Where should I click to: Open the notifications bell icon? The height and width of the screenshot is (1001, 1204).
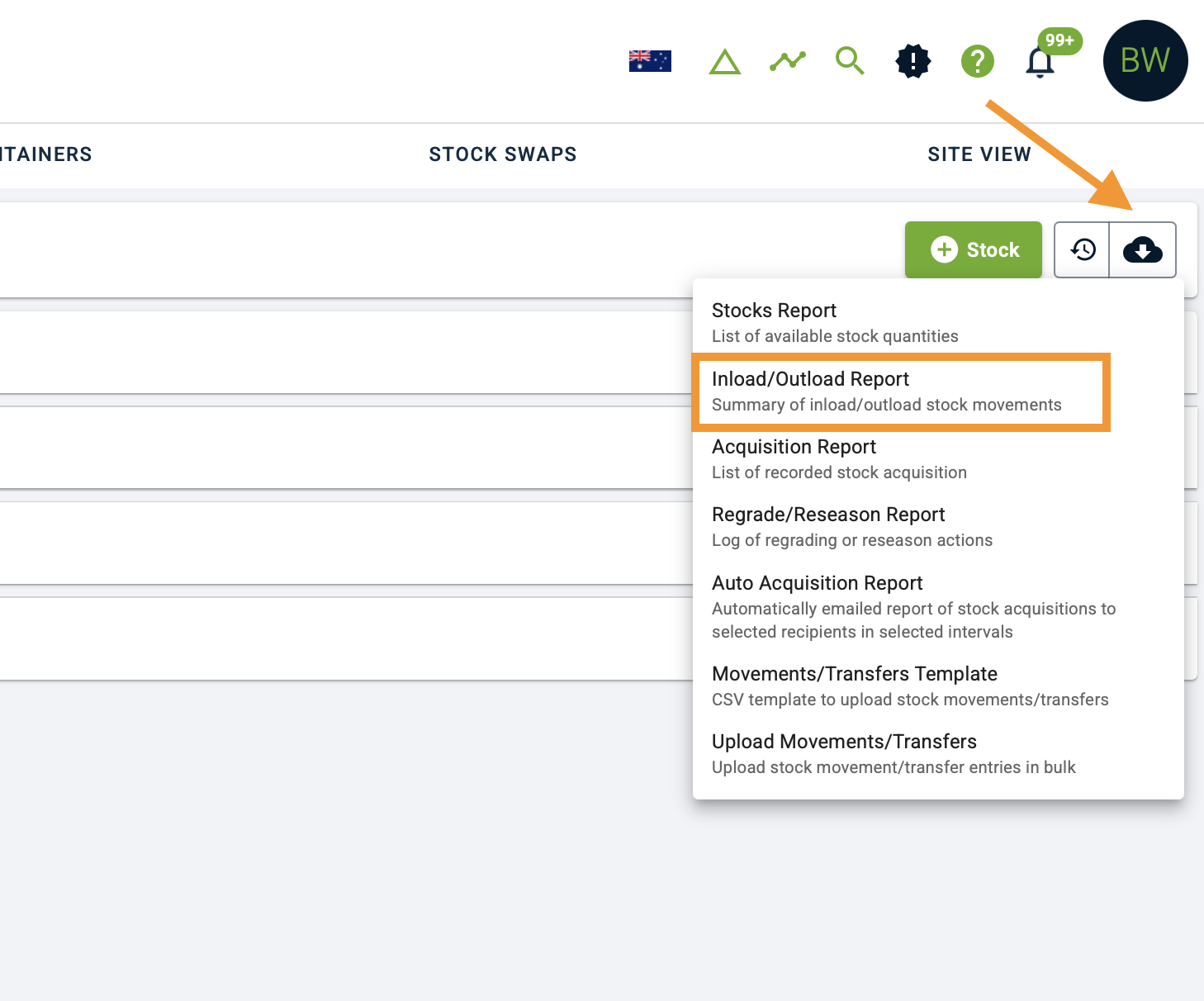(x=1040, y=62)
